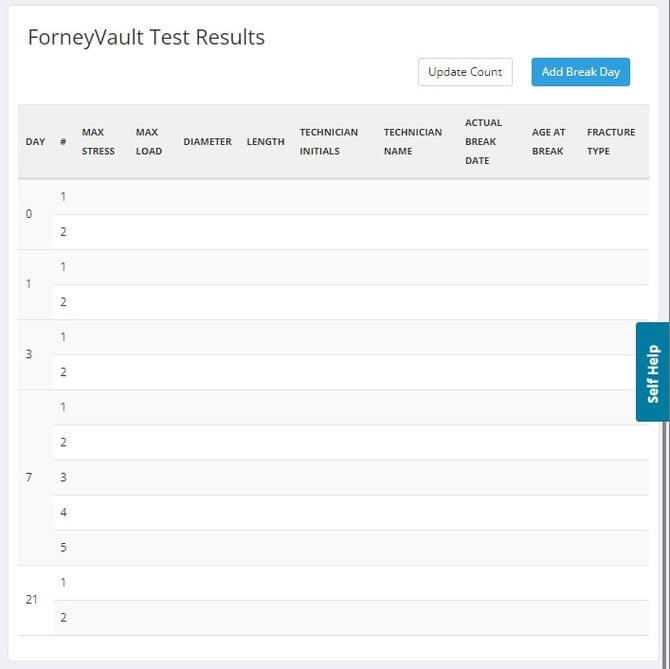Click the Age at Break header
670x669 pixels.
pyautogui.click(x=547, y=142)
